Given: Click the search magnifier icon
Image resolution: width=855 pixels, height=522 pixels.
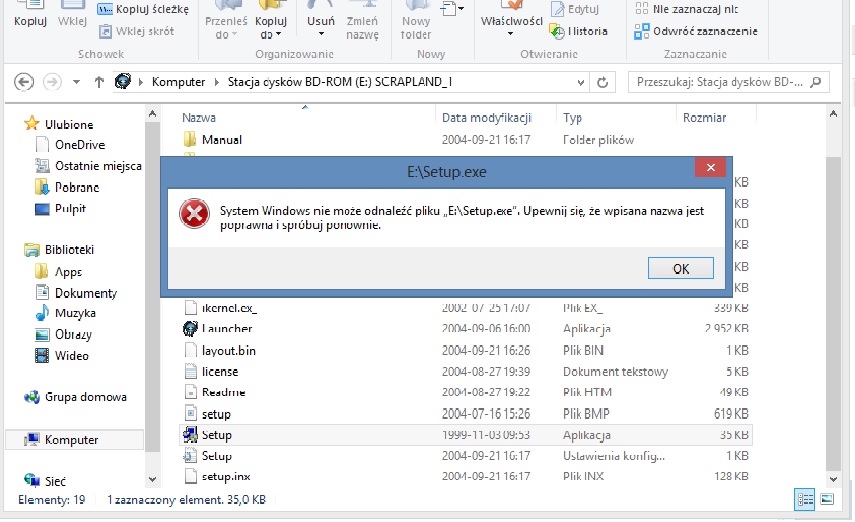Looking at the screenshot, I should pyautogui.click(x=815, y=82).
